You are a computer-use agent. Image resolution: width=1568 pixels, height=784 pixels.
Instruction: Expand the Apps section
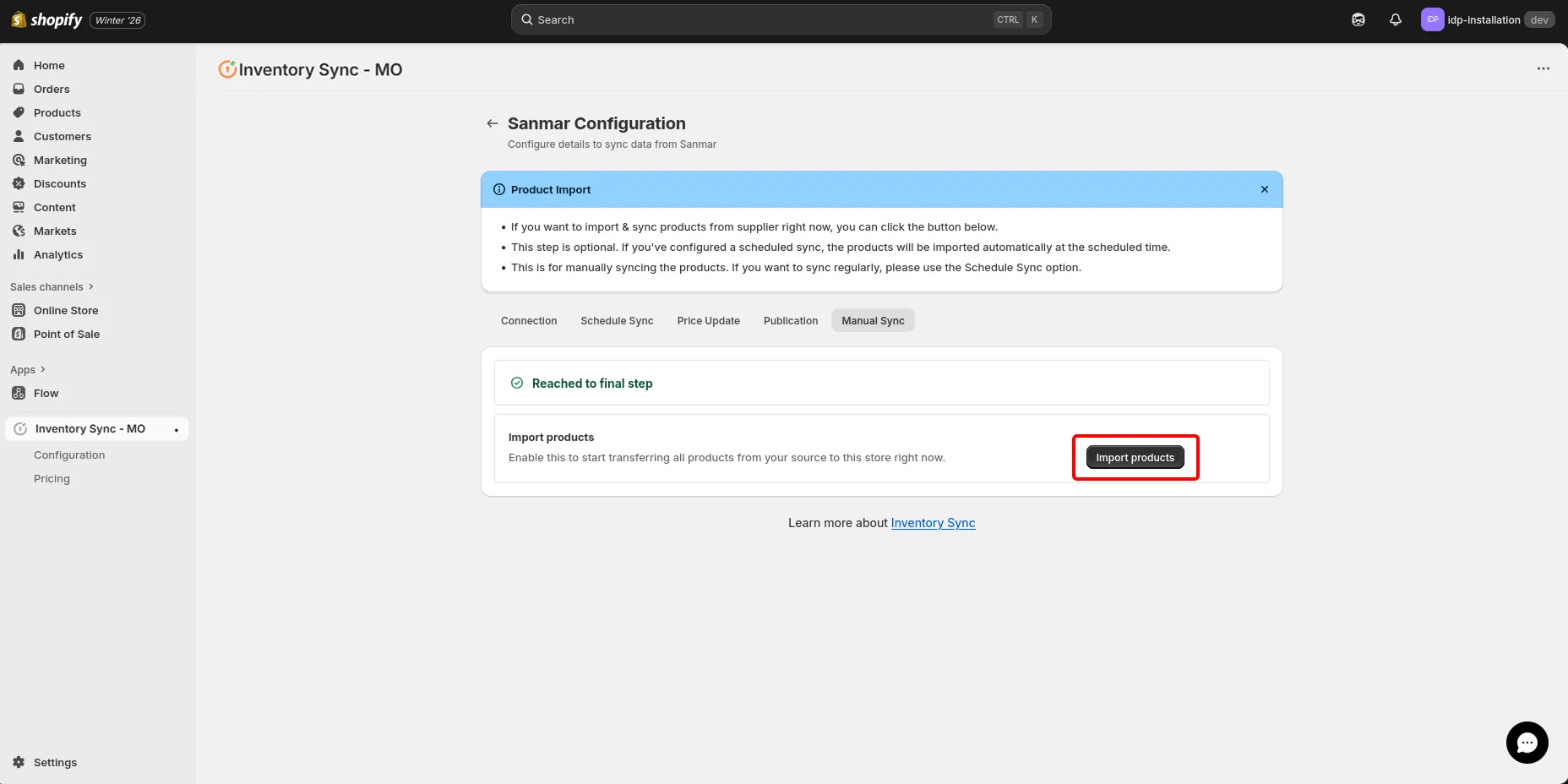point(28,369)
